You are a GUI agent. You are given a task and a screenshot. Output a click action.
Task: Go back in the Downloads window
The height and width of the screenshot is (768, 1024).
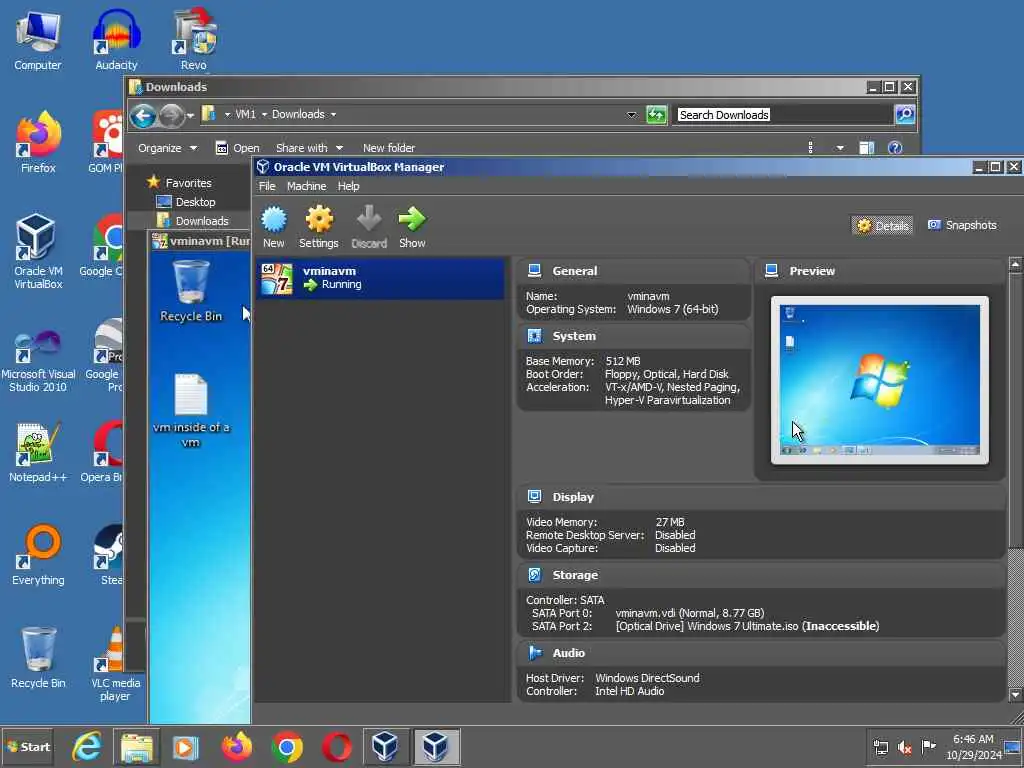(143, 116)
